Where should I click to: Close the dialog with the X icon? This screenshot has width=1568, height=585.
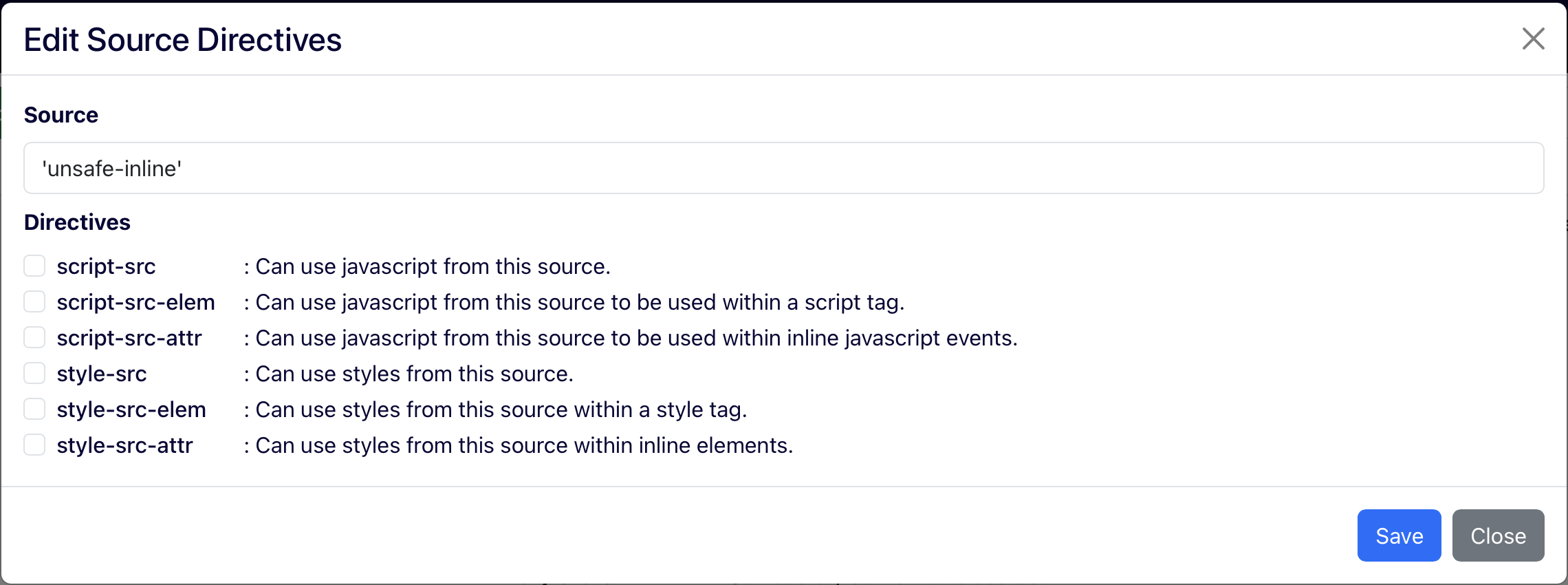[1532, 39]
